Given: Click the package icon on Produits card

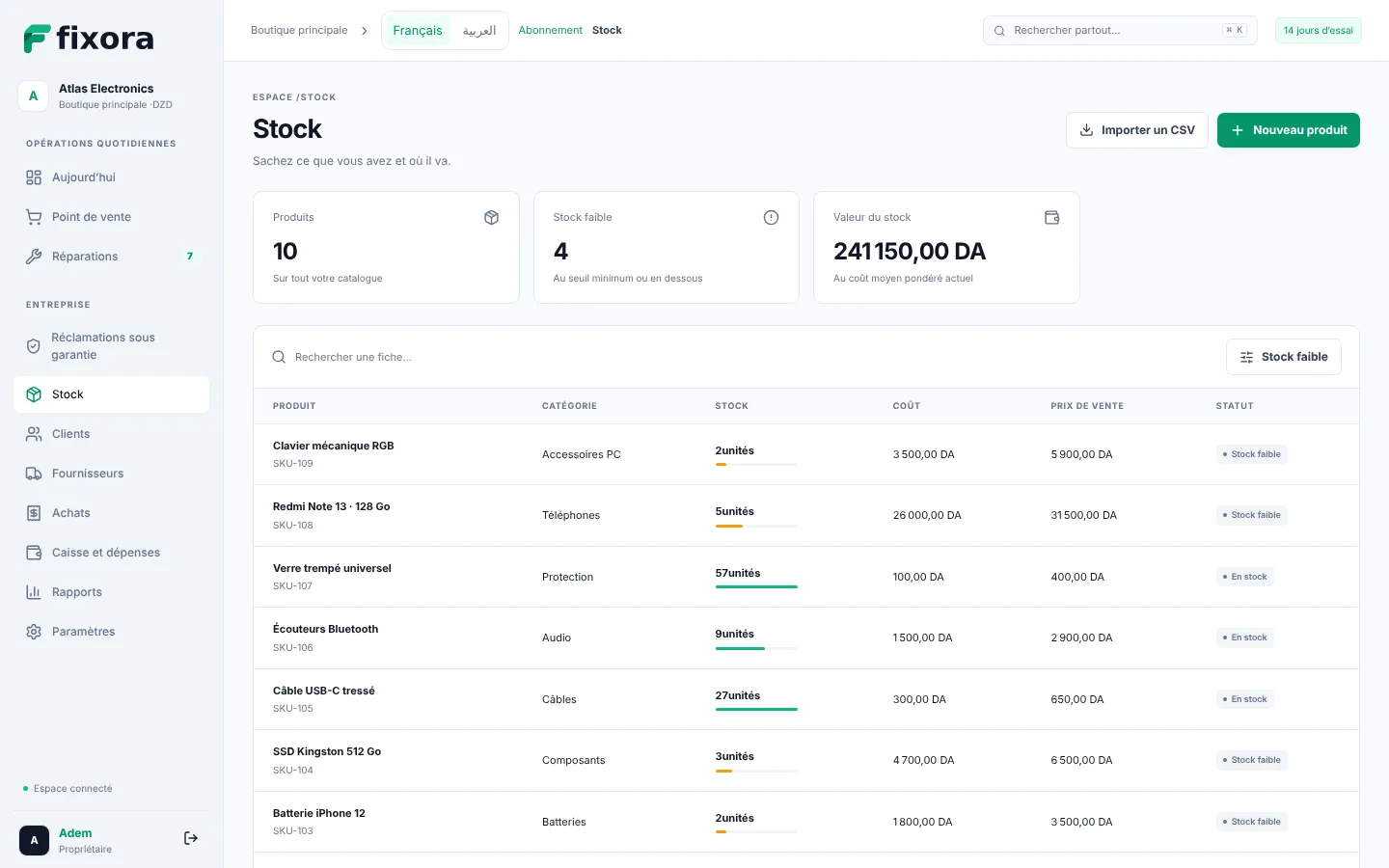Looking at the screenshot, I should click(491, 218).
